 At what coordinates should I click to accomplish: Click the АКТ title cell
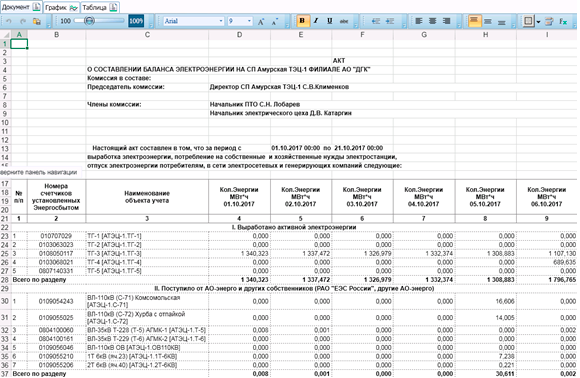pyautogui.click(x=339, y=61)
